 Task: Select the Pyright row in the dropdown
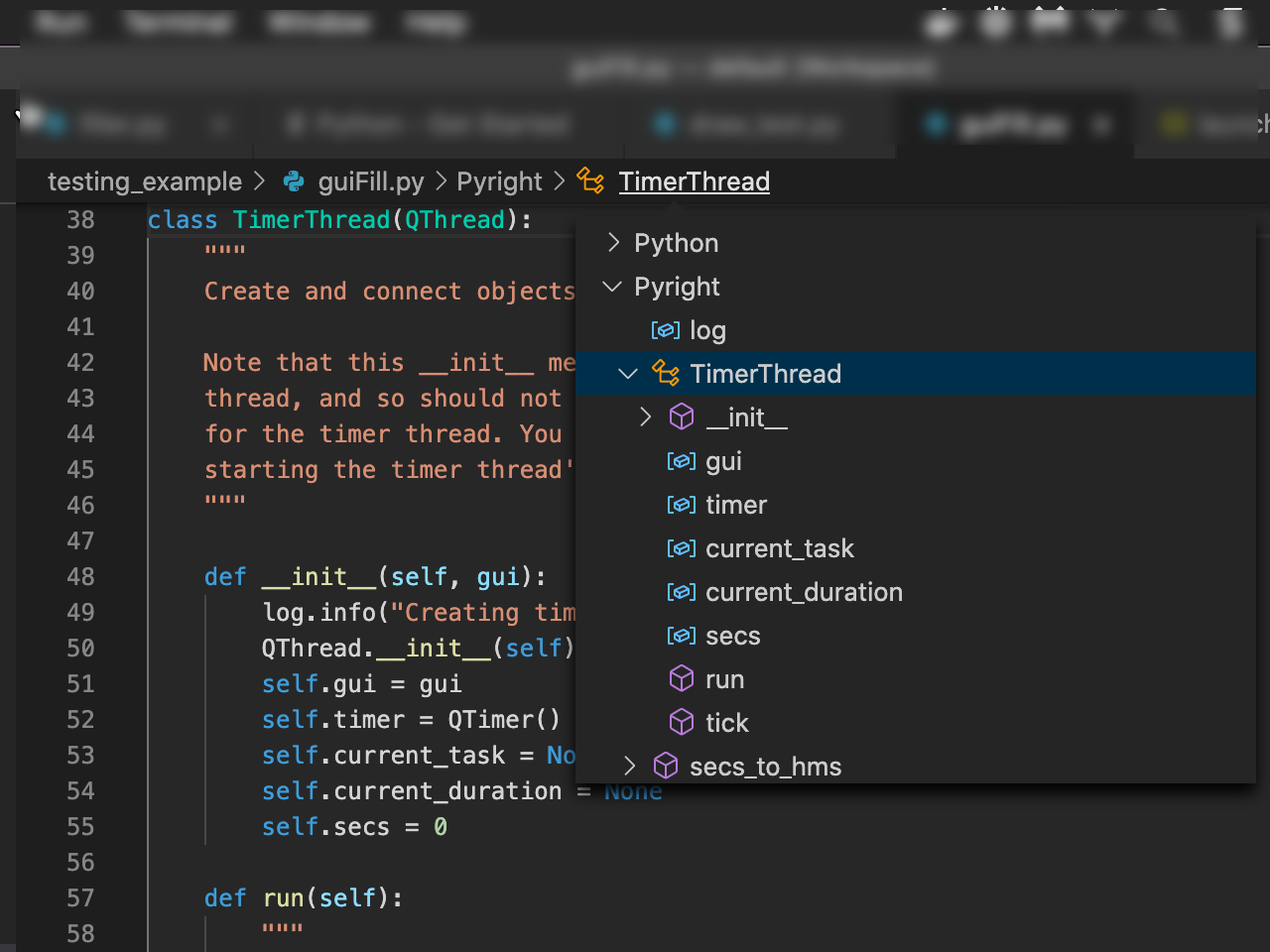(916, 287)
